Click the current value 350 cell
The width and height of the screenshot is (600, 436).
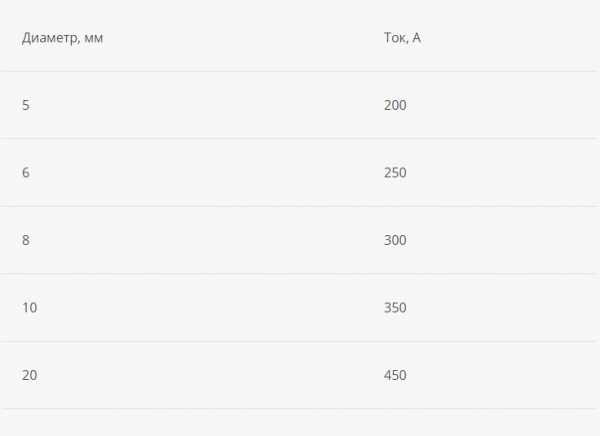(x=395, y=308)
